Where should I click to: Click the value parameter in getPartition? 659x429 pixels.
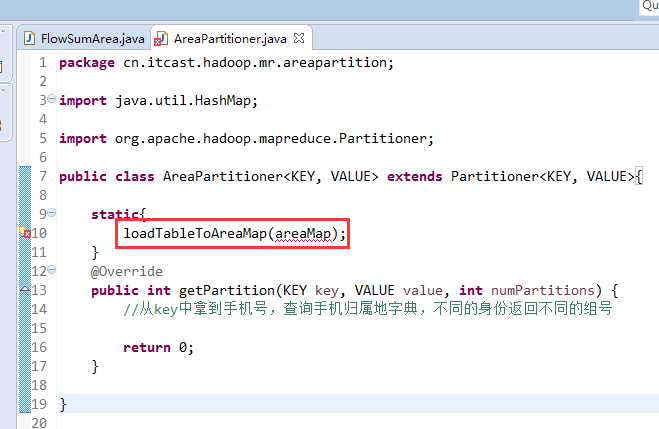(422, 291)
